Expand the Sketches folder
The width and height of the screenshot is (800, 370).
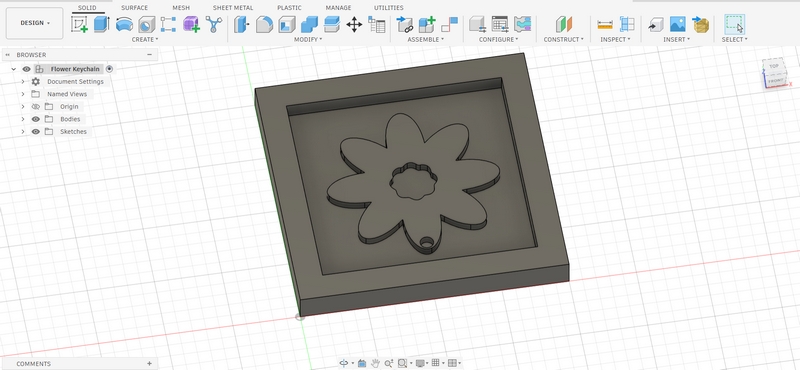22,132
